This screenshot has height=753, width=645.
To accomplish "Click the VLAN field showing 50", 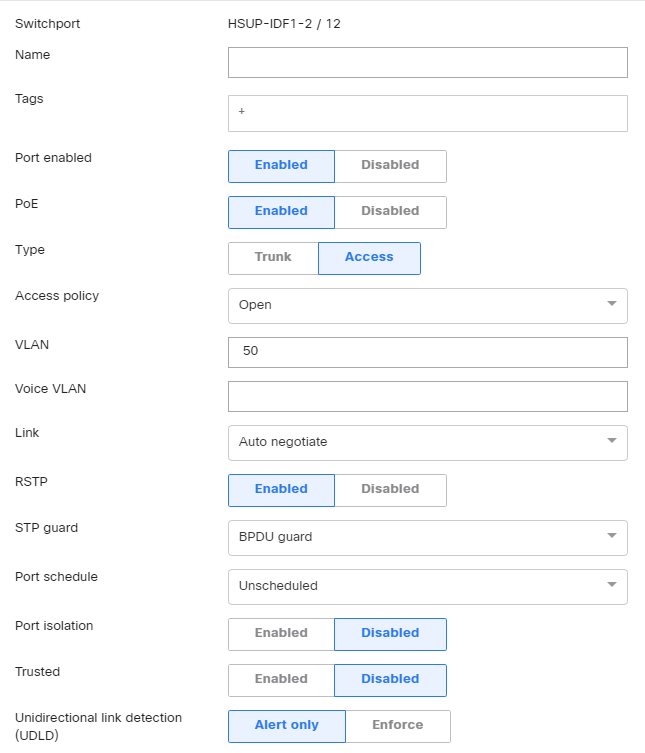I will point(427,352).
